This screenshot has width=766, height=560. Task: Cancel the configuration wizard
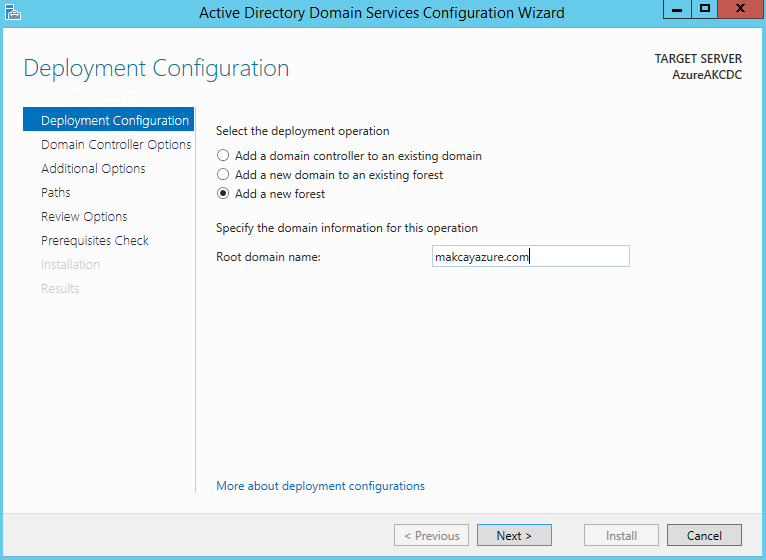(704, 535)
